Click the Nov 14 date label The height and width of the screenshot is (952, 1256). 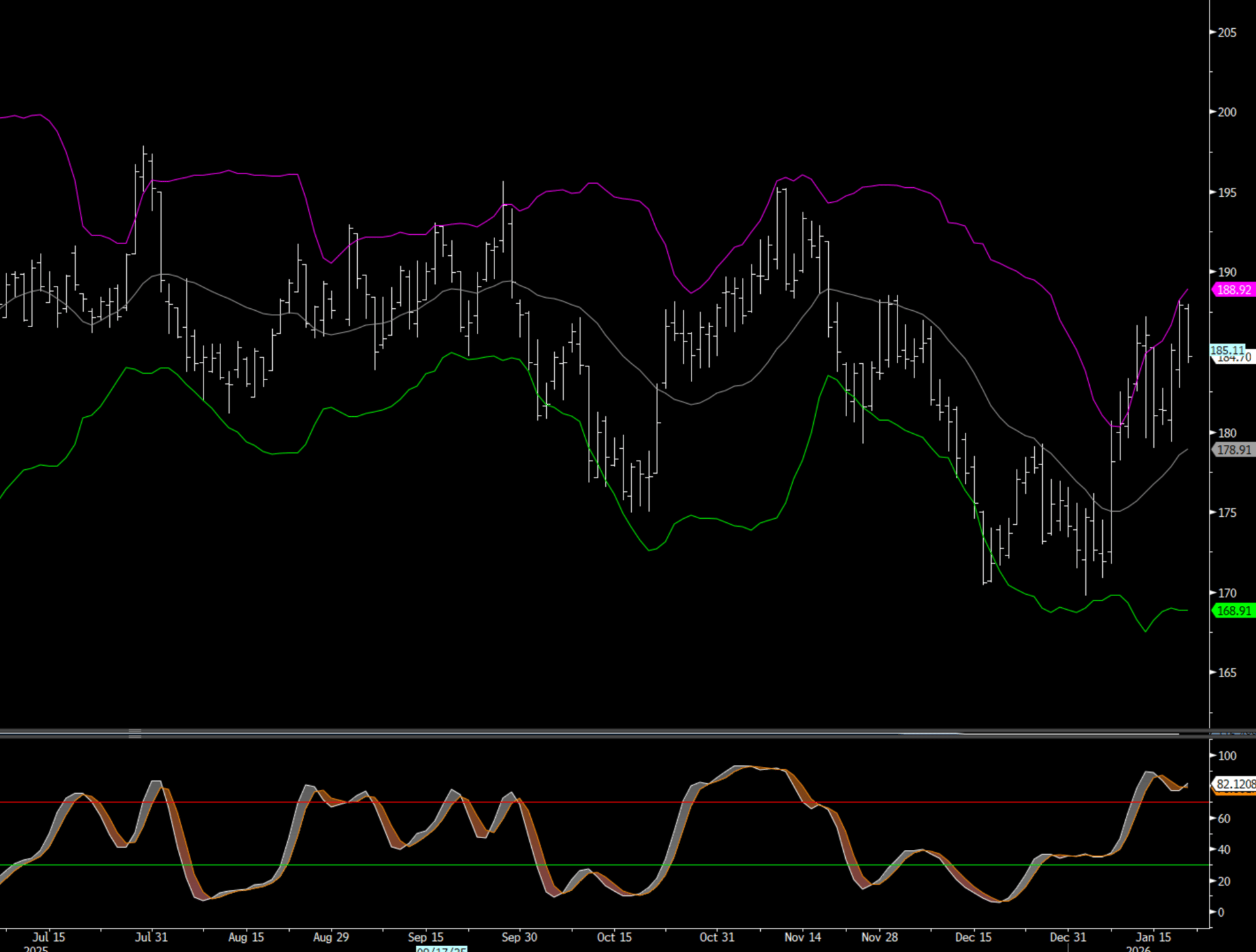click(x=803, y=937)
